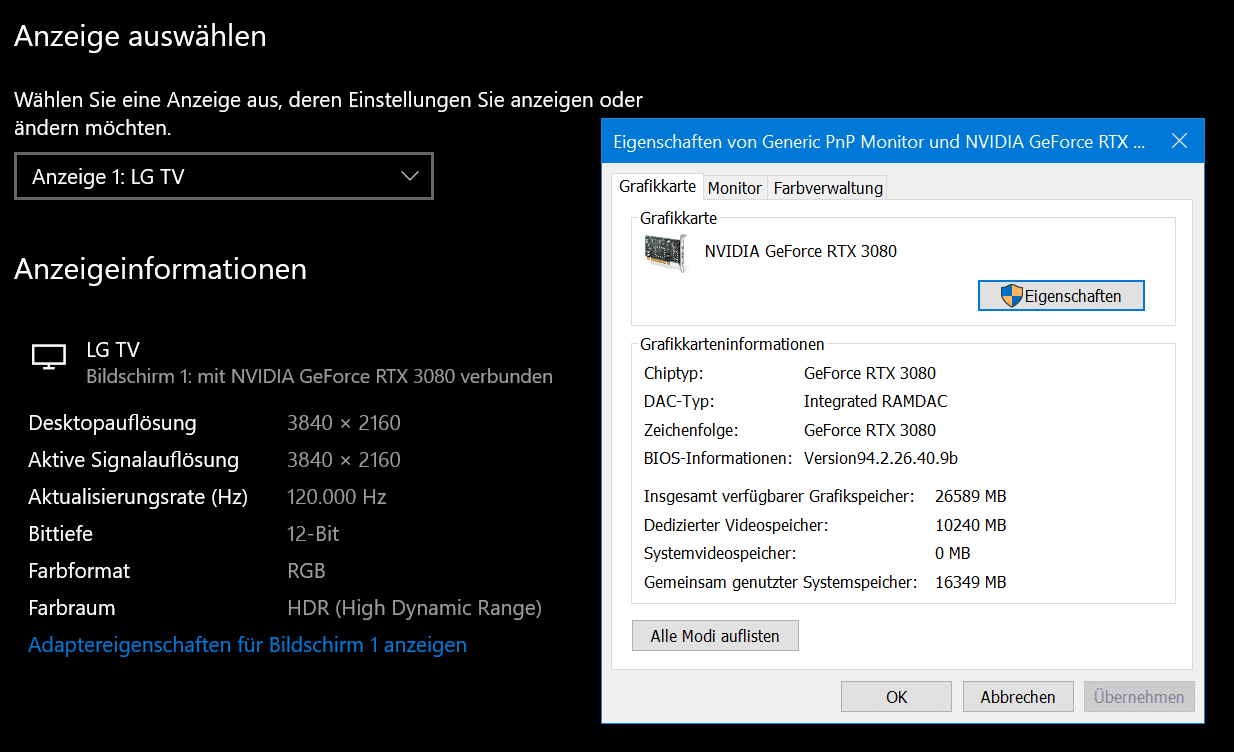Close the Eigenschaften dialog window

[x=1179, y=141]
